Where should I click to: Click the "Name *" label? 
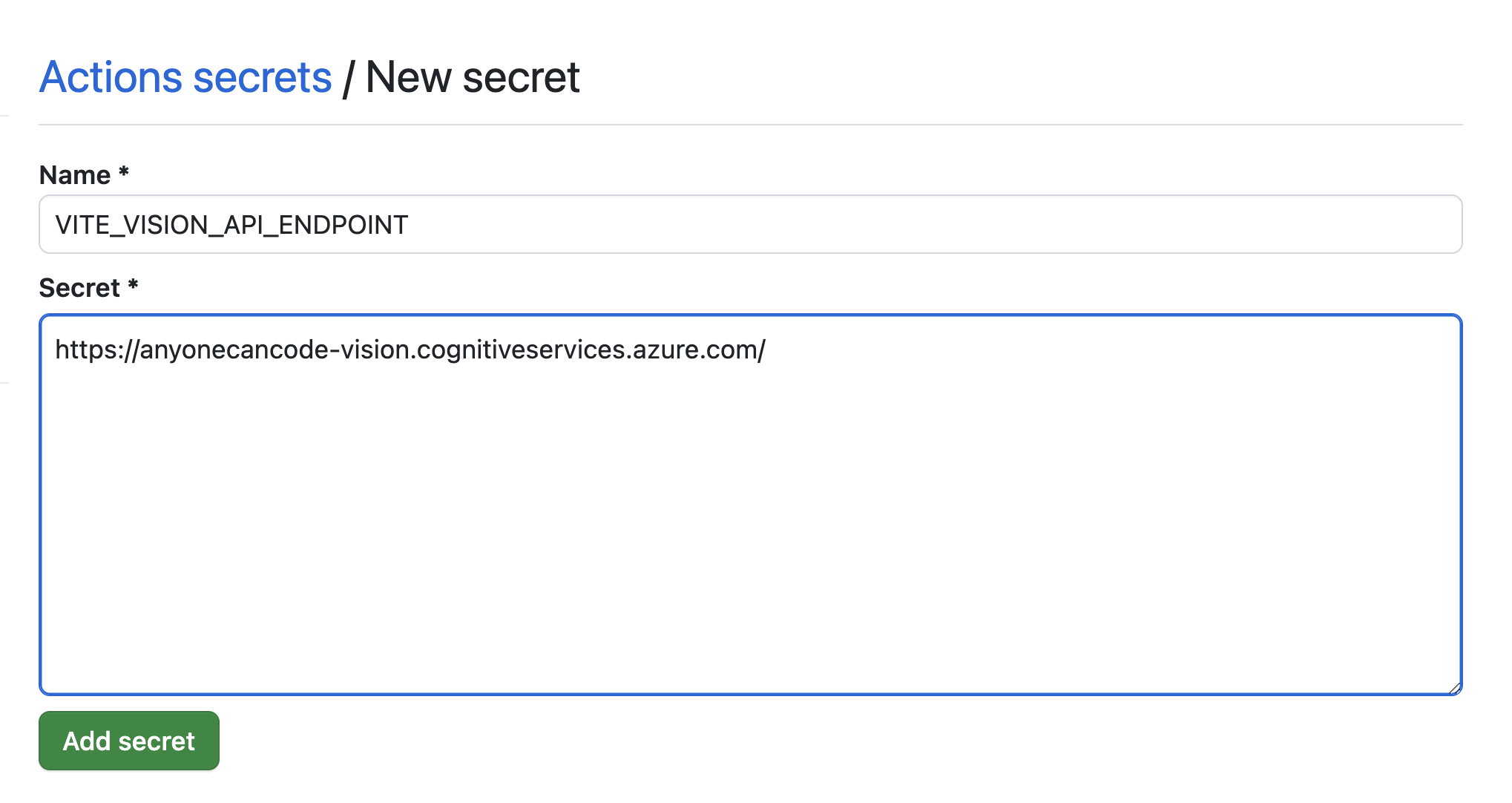coord(84,174)
